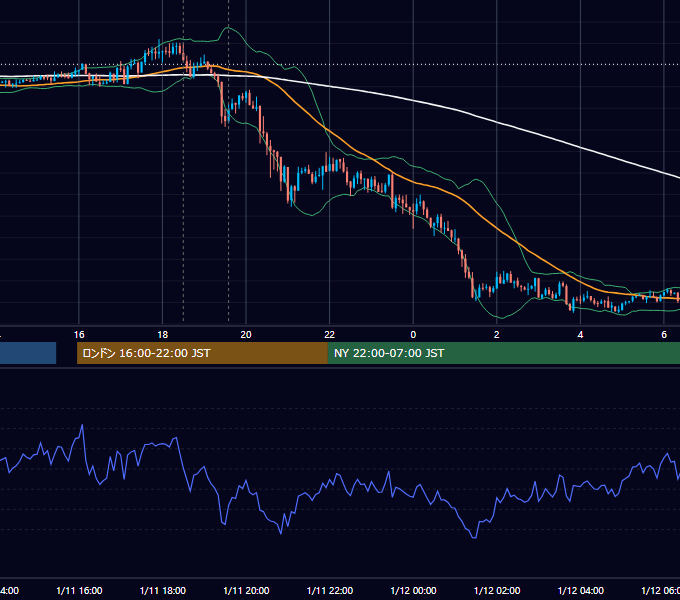
Task: Click the 16 hour label on the price chart
Action: pyautogui.click(x=79, y=335)
